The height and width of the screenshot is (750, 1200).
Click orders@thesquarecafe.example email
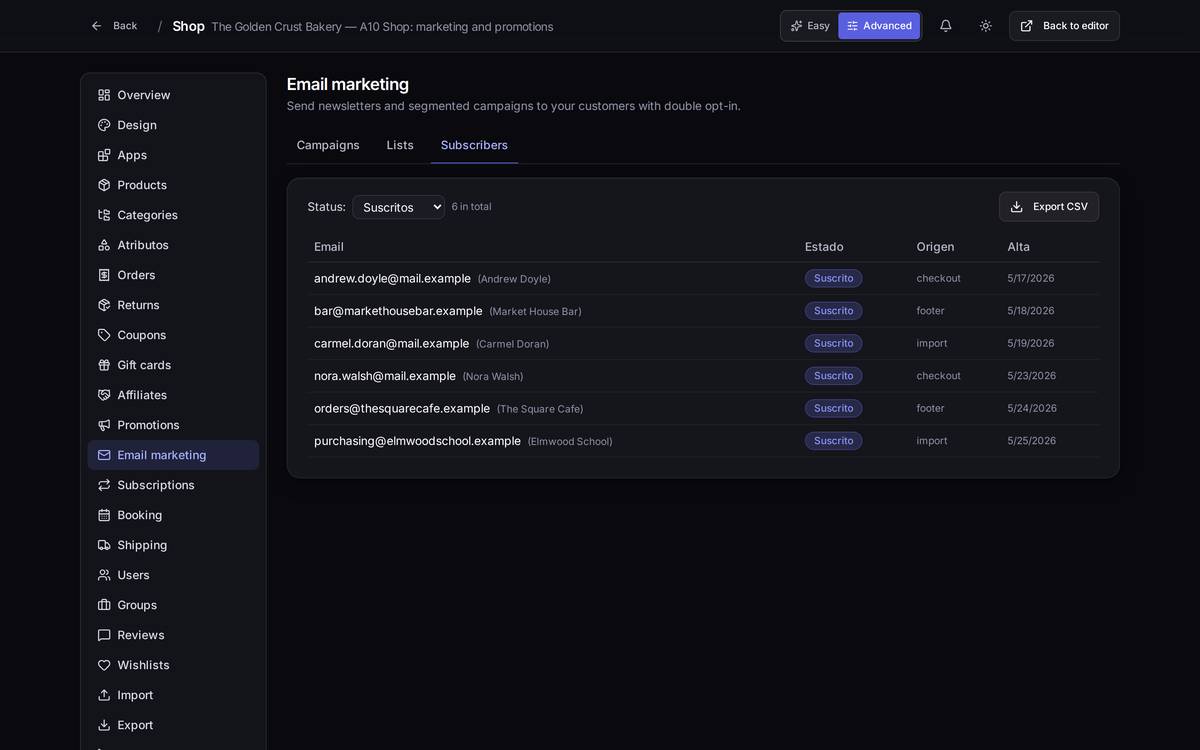pos(402,408)
